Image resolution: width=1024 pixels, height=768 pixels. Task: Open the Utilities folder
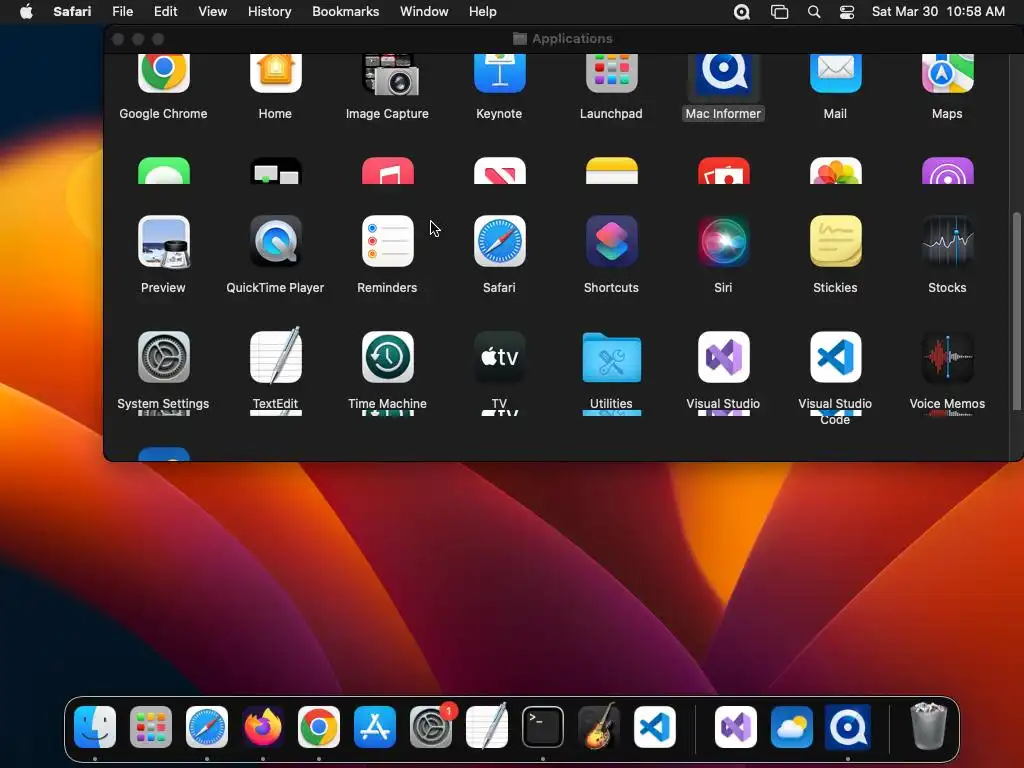[611, 357]
